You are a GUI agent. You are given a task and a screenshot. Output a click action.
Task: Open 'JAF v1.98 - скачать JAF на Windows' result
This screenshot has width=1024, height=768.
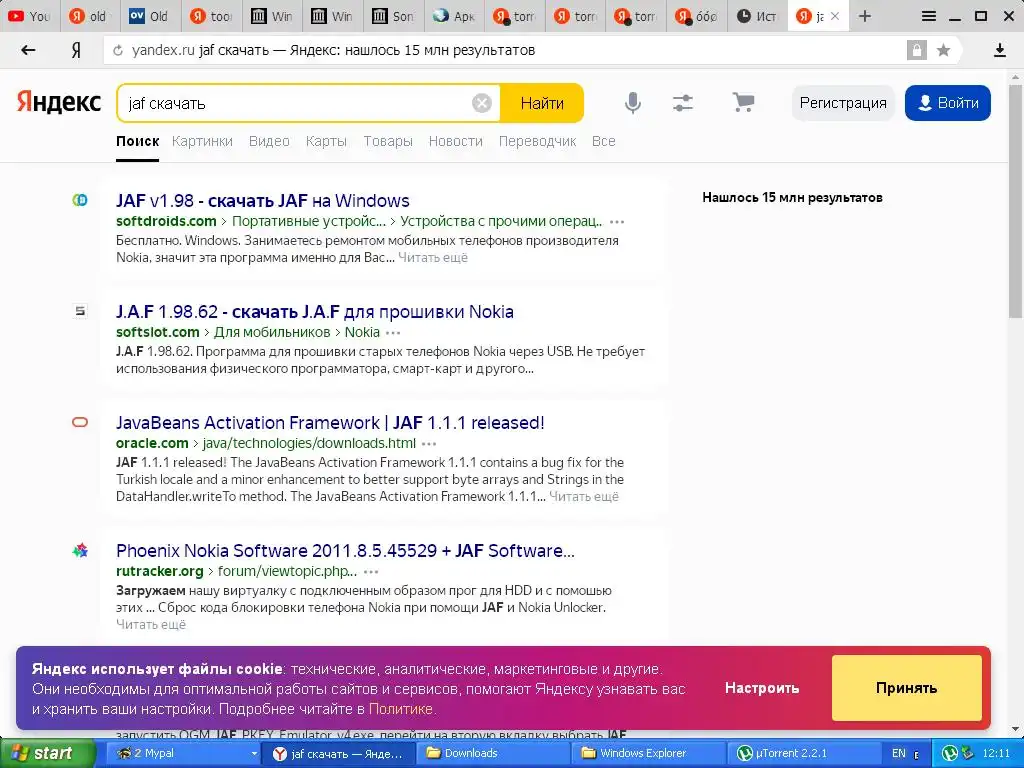coord(263,200)
